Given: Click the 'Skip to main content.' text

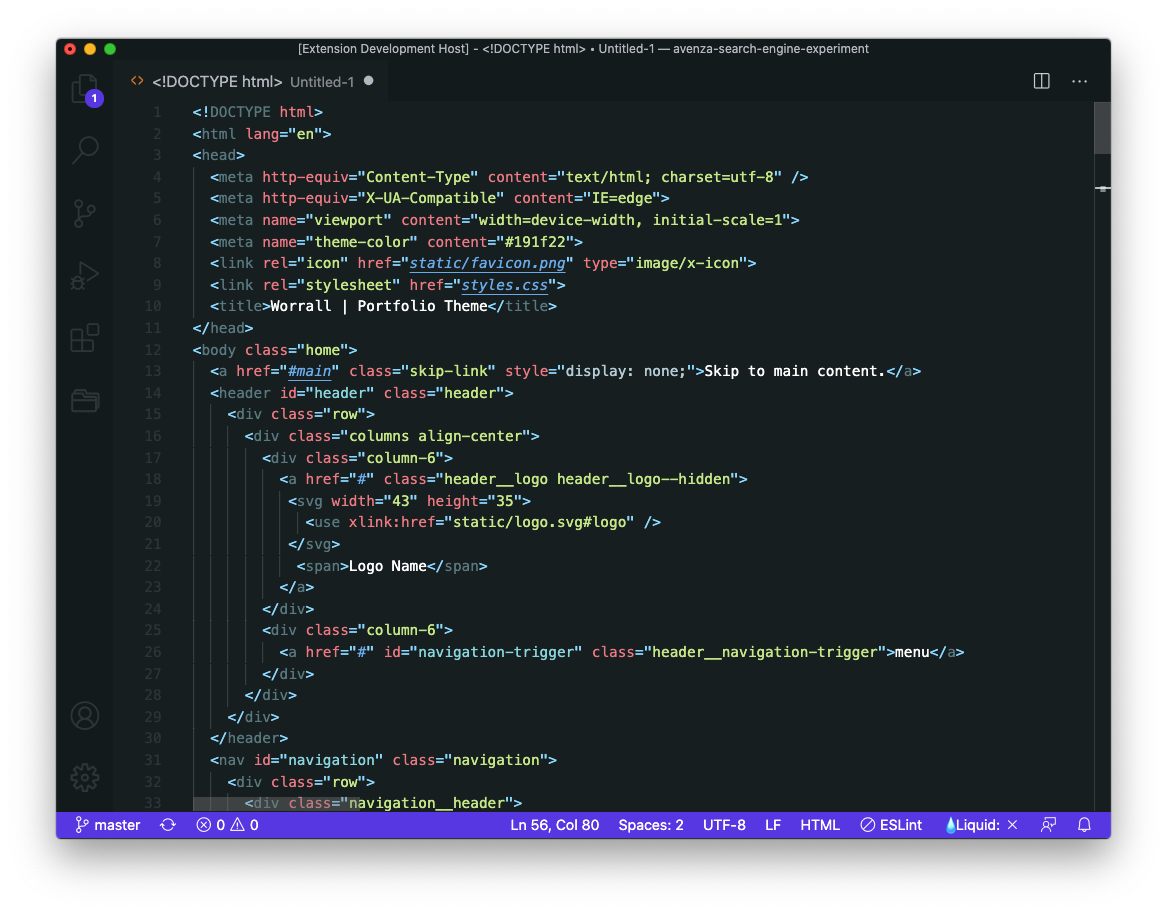Looking at the screenshot, I should 794,371.
